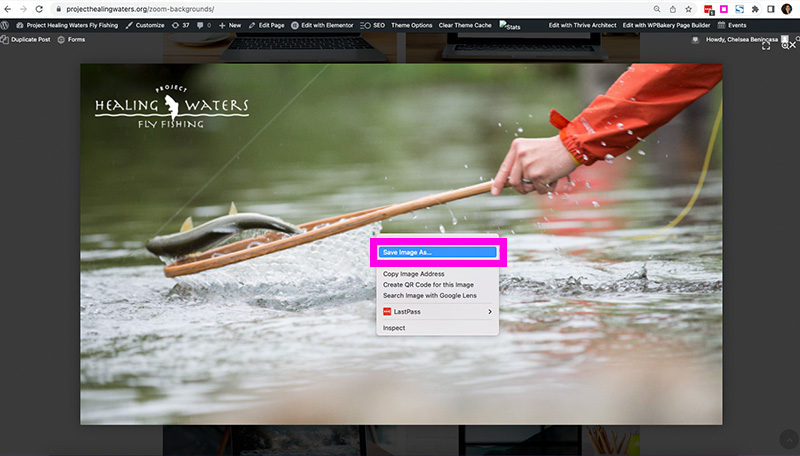Click the browser forward arrow
This screenshot has height=456, width=800.
[x=23, y=9]
